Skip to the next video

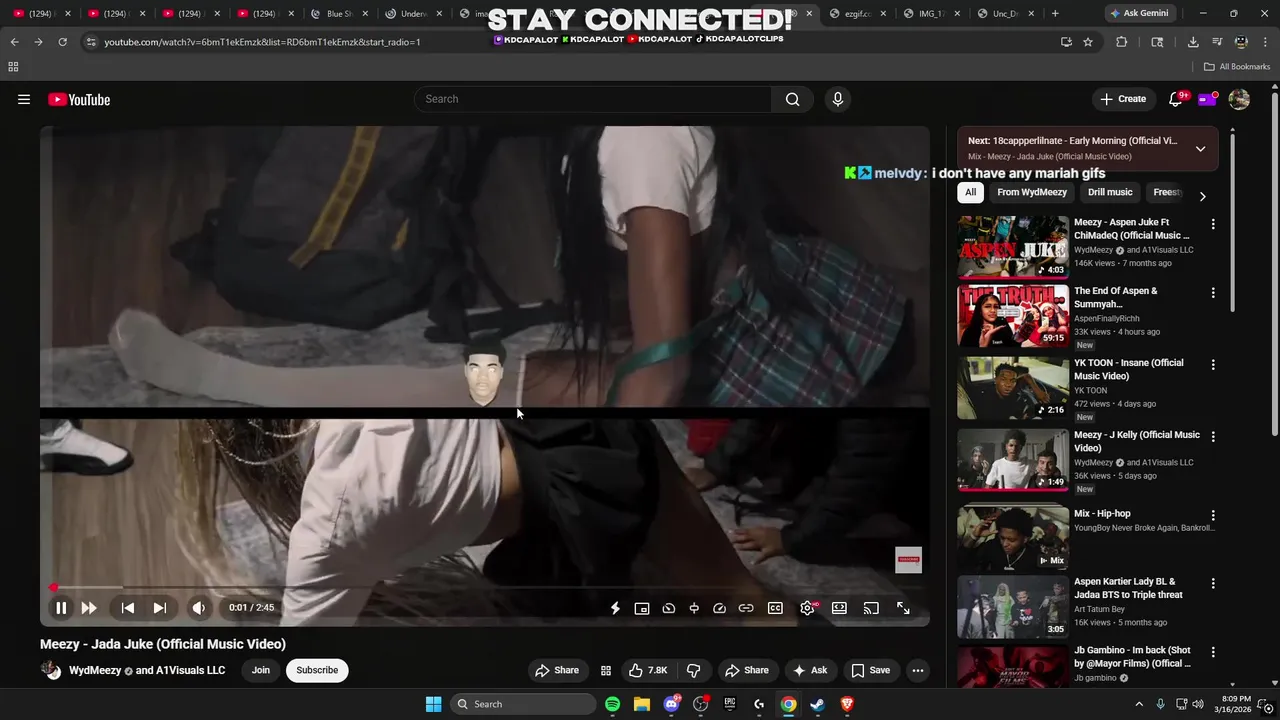point(160,608)
